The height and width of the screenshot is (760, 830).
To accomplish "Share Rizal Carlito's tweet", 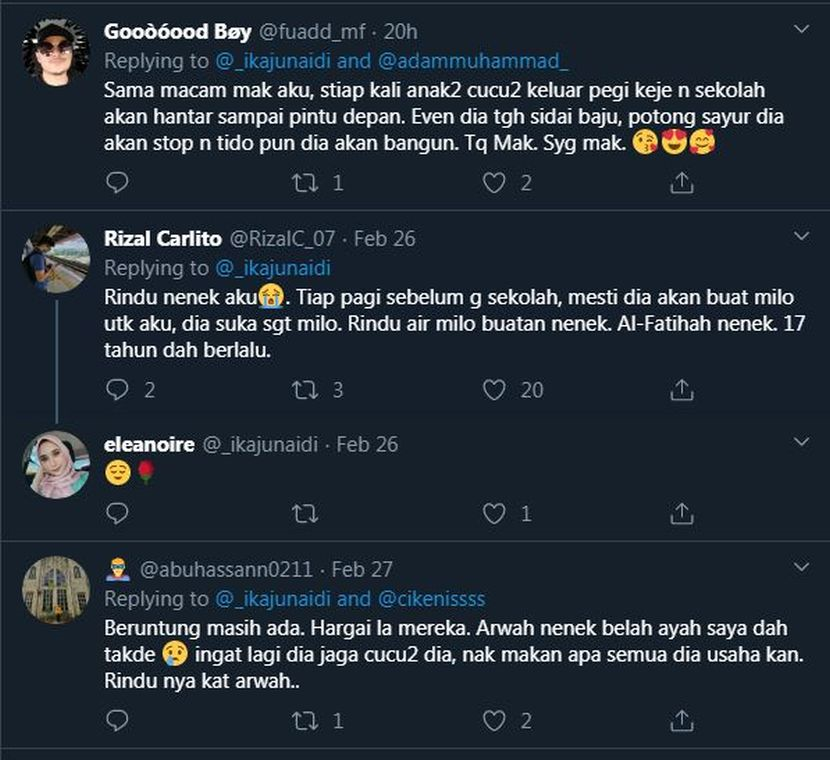I will click(681, 390).
